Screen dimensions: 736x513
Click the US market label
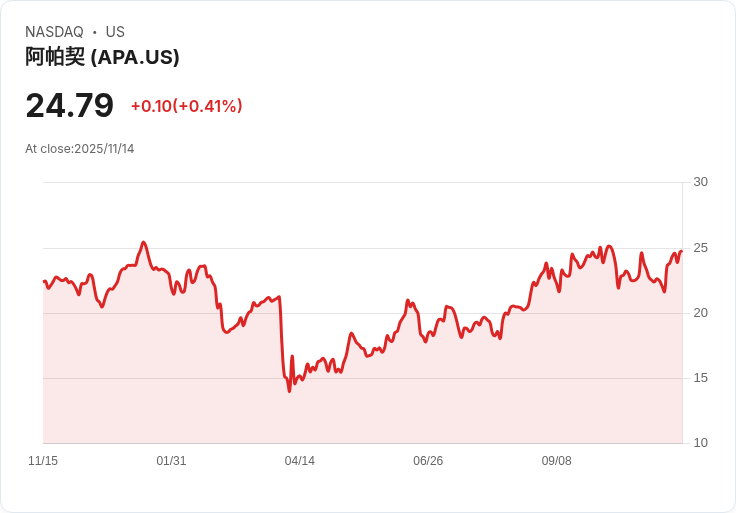(x=115, y=32)
